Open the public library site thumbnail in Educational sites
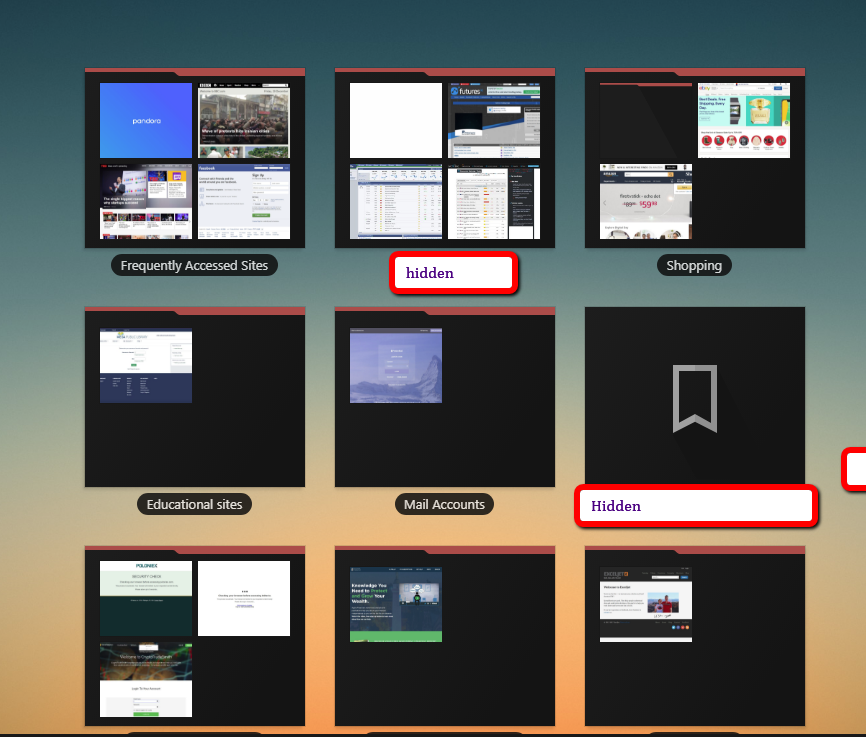Viewport: 866px width, 737px height. 145,366
